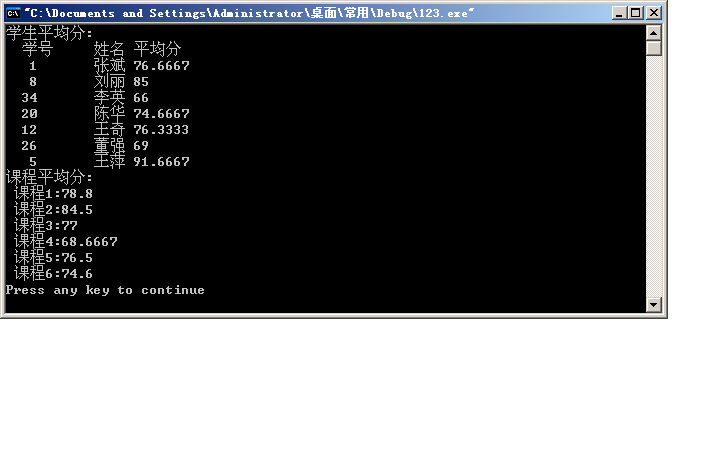Click the name 王奇
This screenshot has width=720, height=450.
pos(109,129)
